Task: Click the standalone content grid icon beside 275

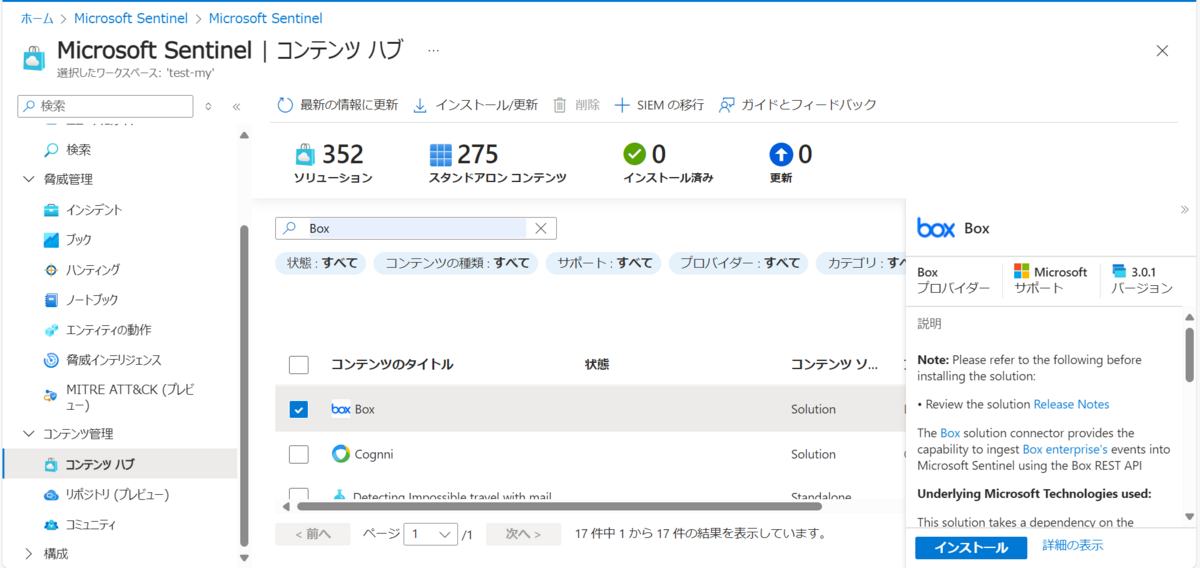Action: (x=441, y=155)
